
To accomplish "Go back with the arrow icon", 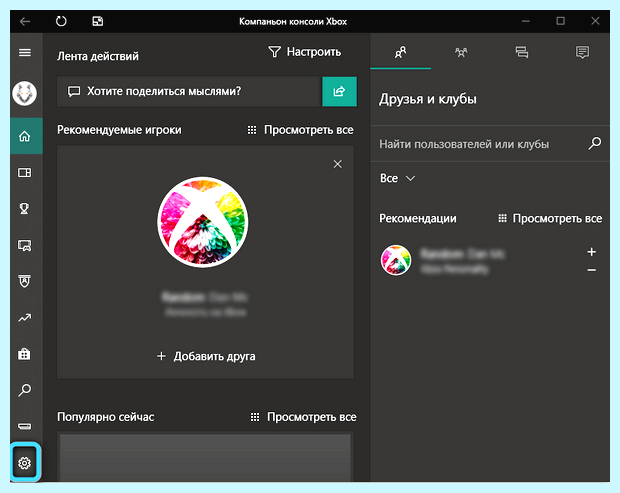I will click(25, 21).
